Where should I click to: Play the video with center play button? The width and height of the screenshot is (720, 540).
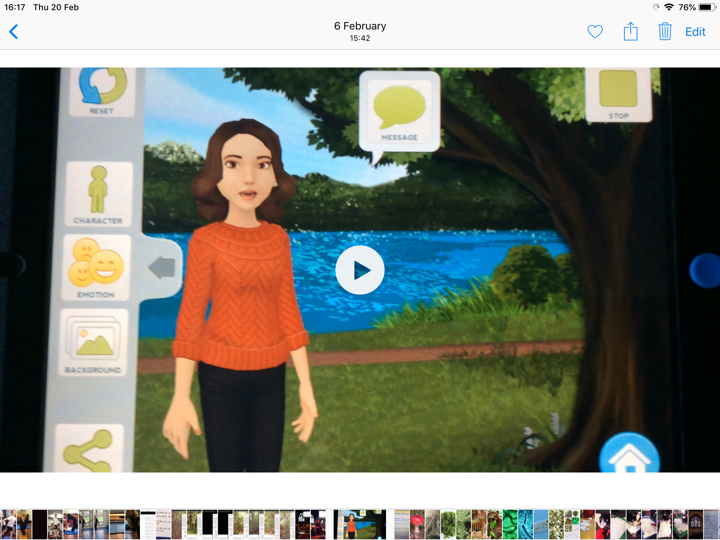(x=360, y=270)
